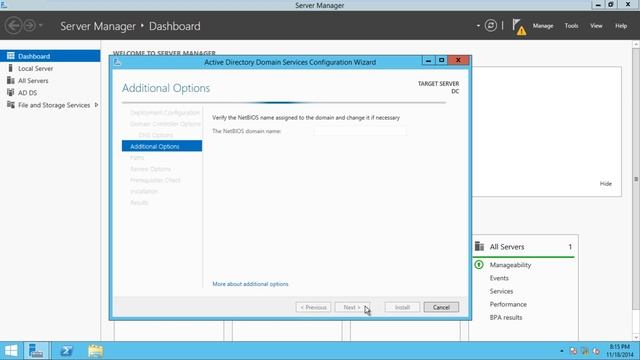Open the Help menu
The image size is (640, 360).
(621, 26)
